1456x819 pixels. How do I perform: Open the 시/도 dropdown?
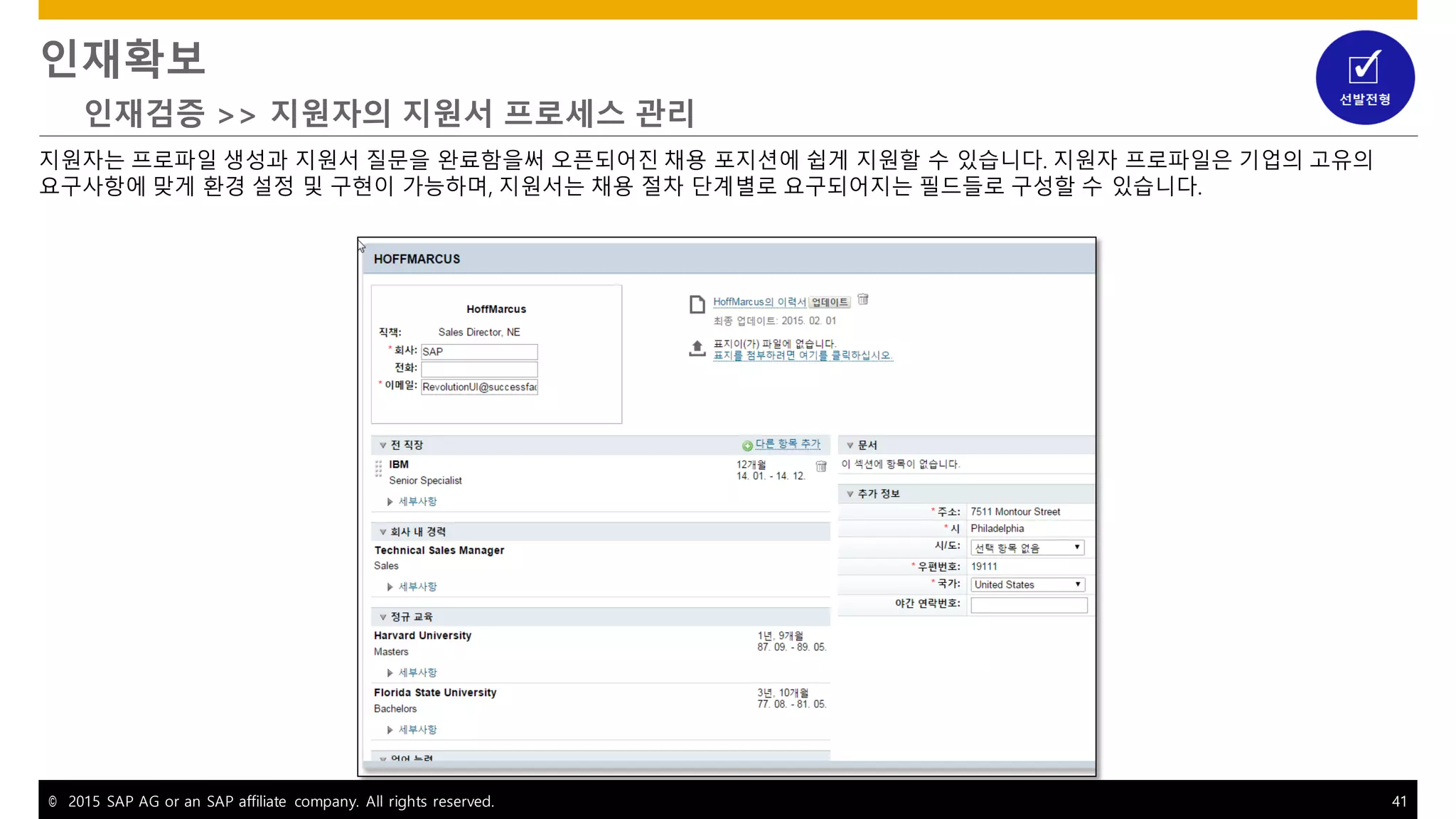1027,547
